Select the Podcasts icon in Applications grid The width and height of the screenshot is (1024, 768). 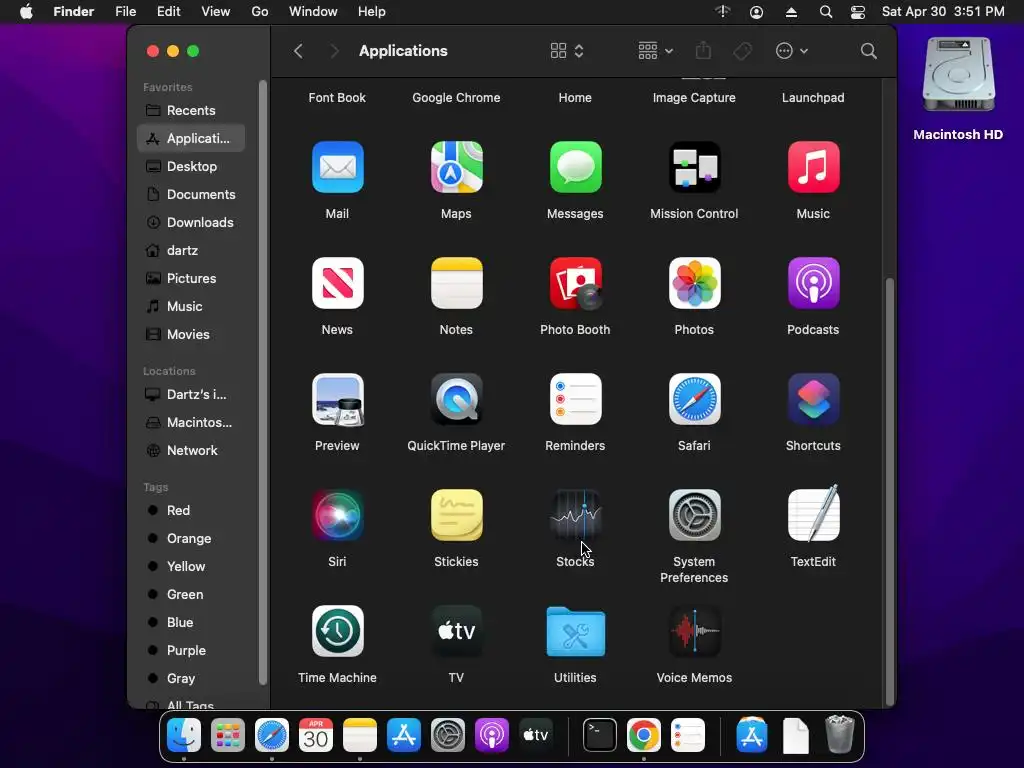click(x=813, y=283)
